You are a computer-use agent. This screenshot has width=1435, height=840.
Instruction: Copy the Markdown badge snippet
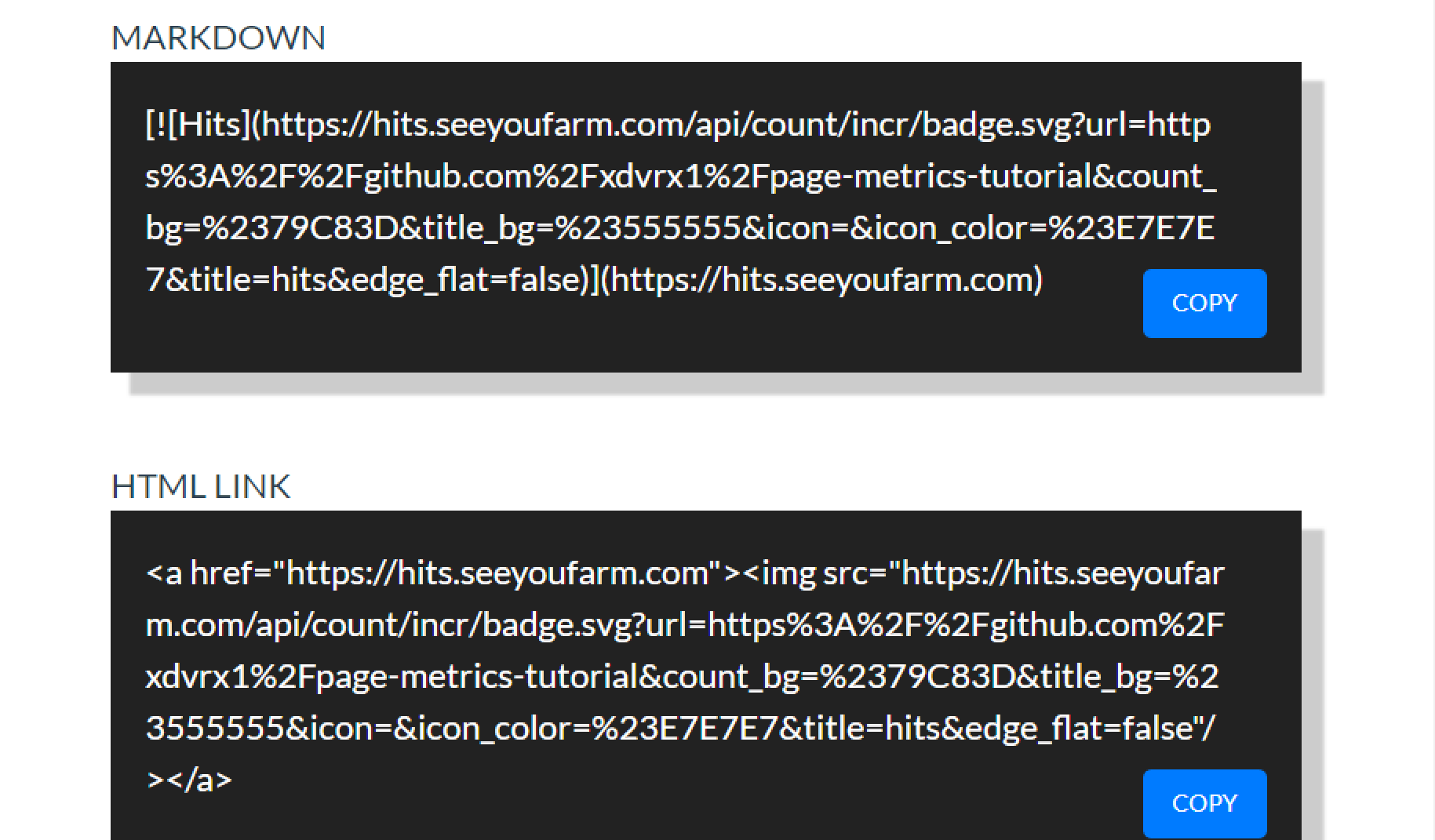pos(1204,304)
